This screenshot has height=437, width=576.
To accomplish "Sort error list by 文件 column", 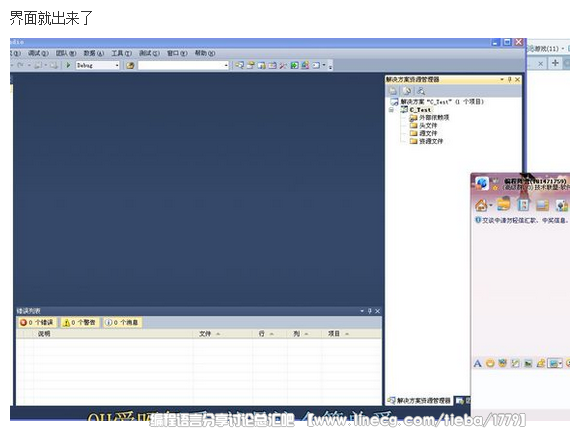I will point(223,334).
